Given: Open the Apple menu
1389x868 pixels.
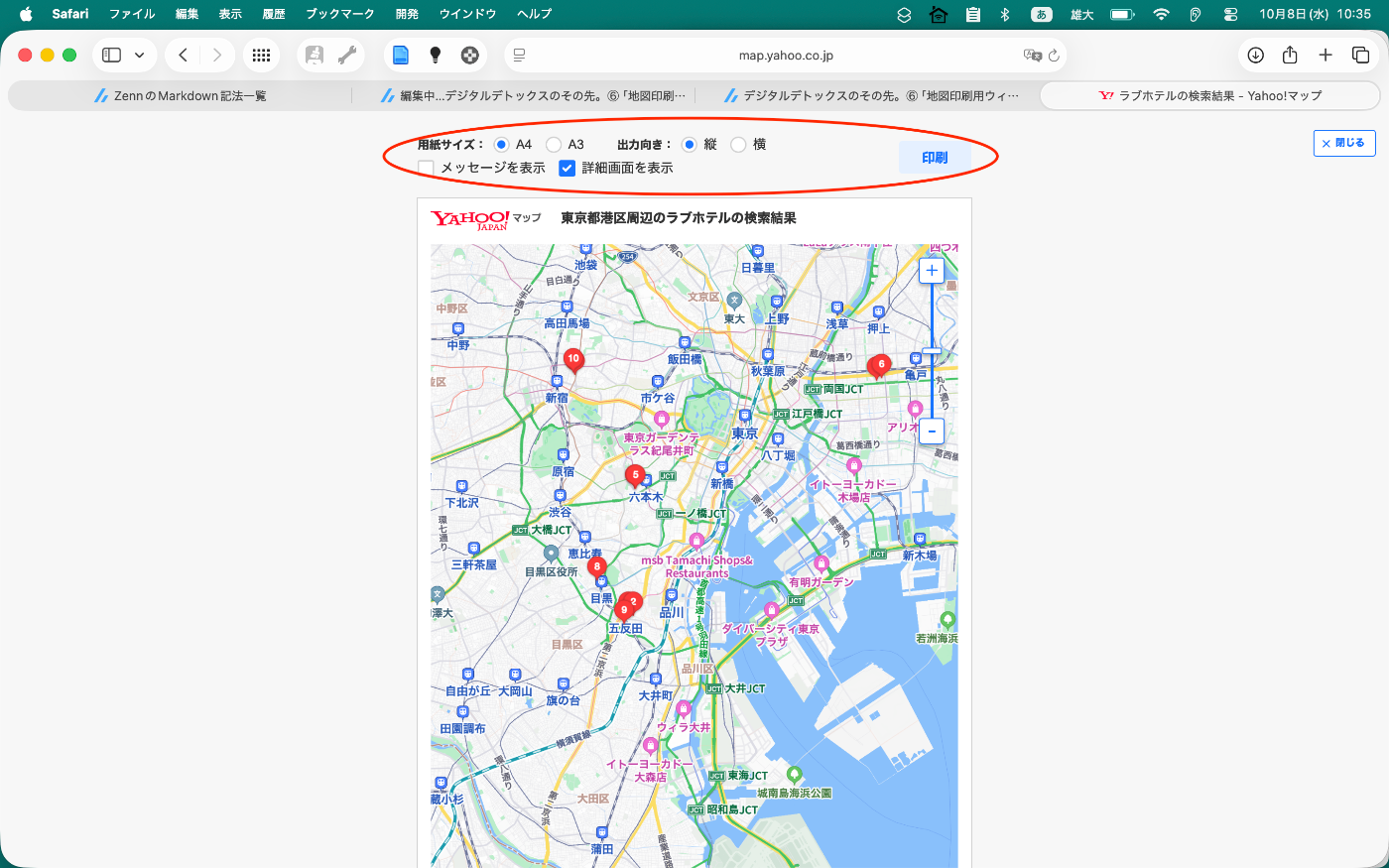Looking at the screenshot, I should [26, 14].
